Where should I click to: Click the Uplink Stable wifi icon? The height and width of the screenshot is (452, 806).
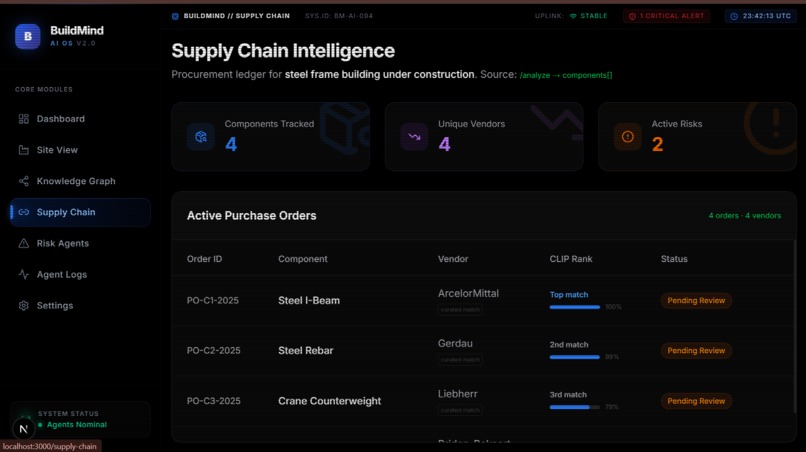pos(573,16)
